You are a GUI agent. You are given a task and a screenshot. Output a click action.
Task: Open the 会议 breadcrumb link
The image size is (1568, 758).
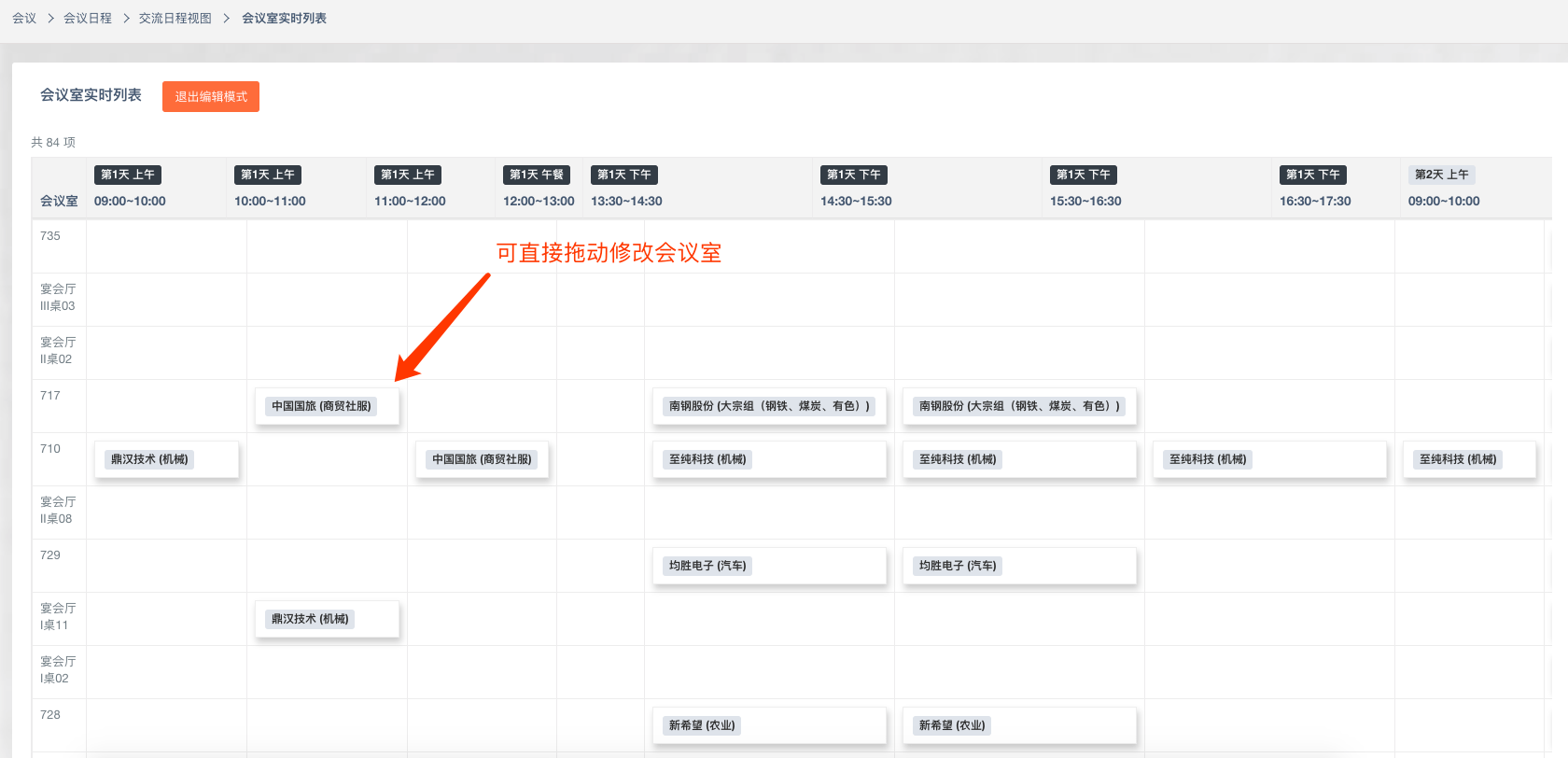pyautogui.click(x=24, y=18)
